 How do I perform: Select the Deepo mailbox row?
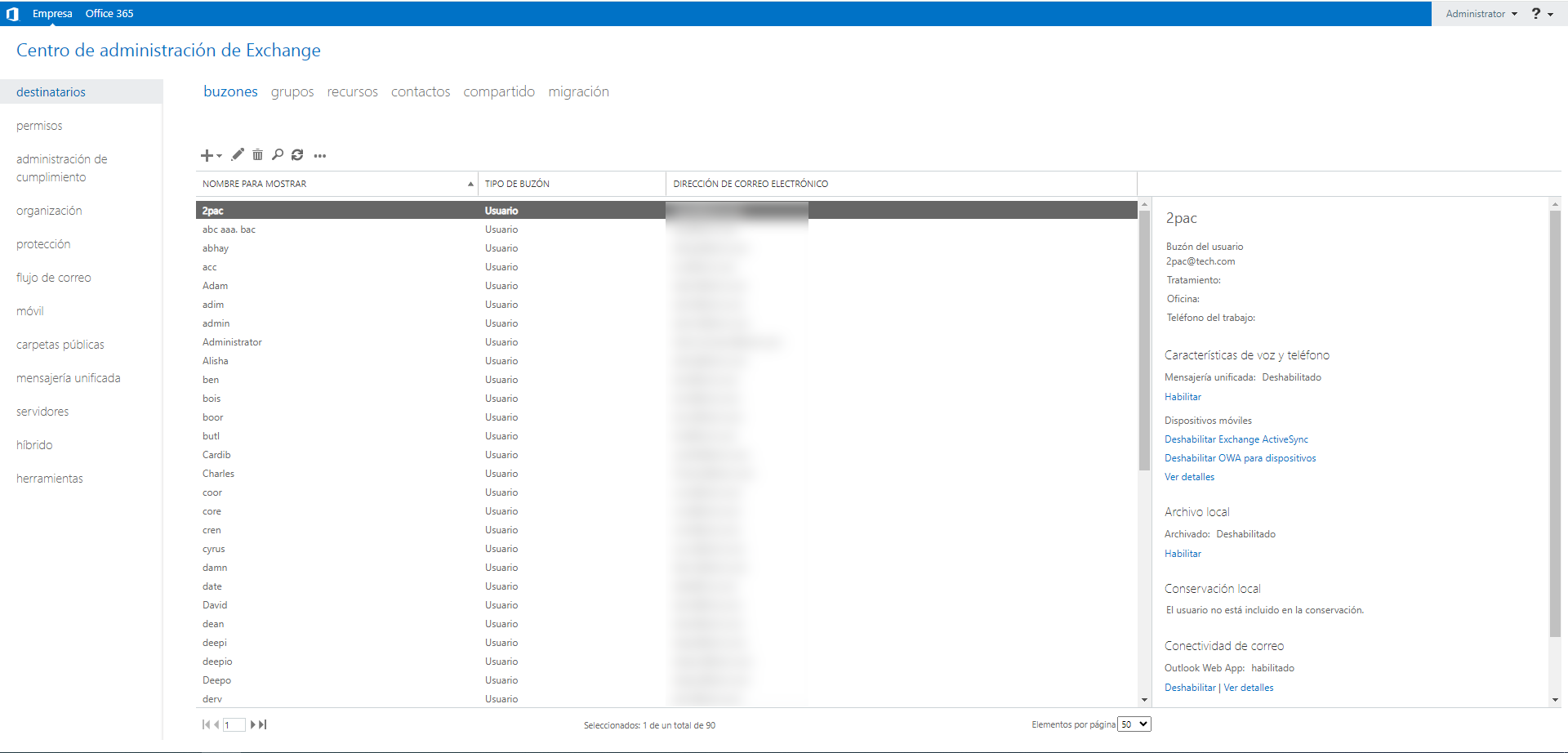pyautogui.click(x=666, y=680)
